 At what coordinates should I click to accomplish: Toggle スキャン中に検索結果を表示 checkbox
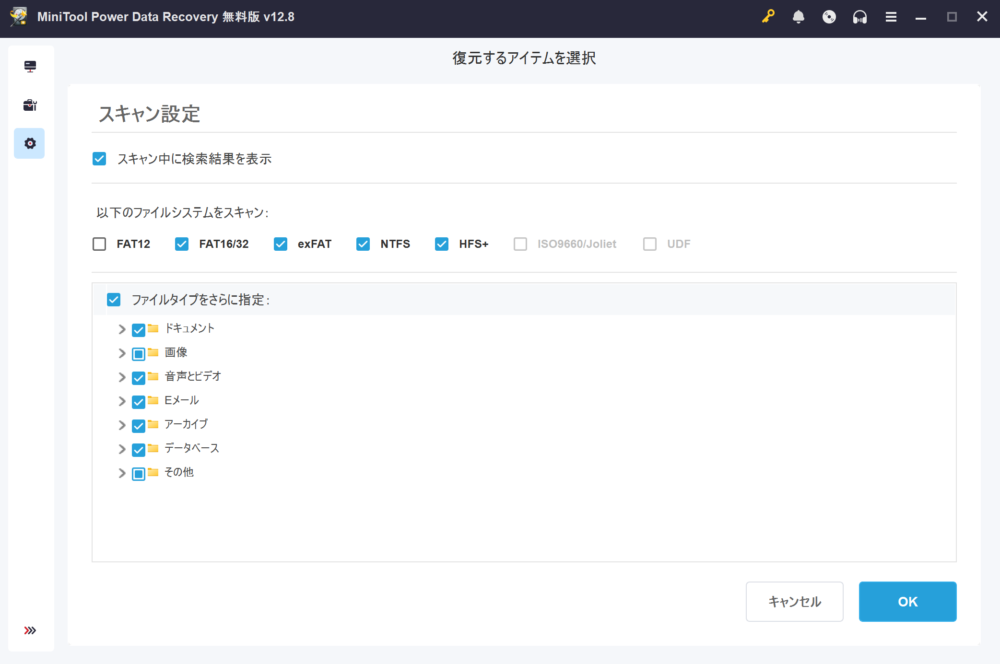(x=99, y=159)
